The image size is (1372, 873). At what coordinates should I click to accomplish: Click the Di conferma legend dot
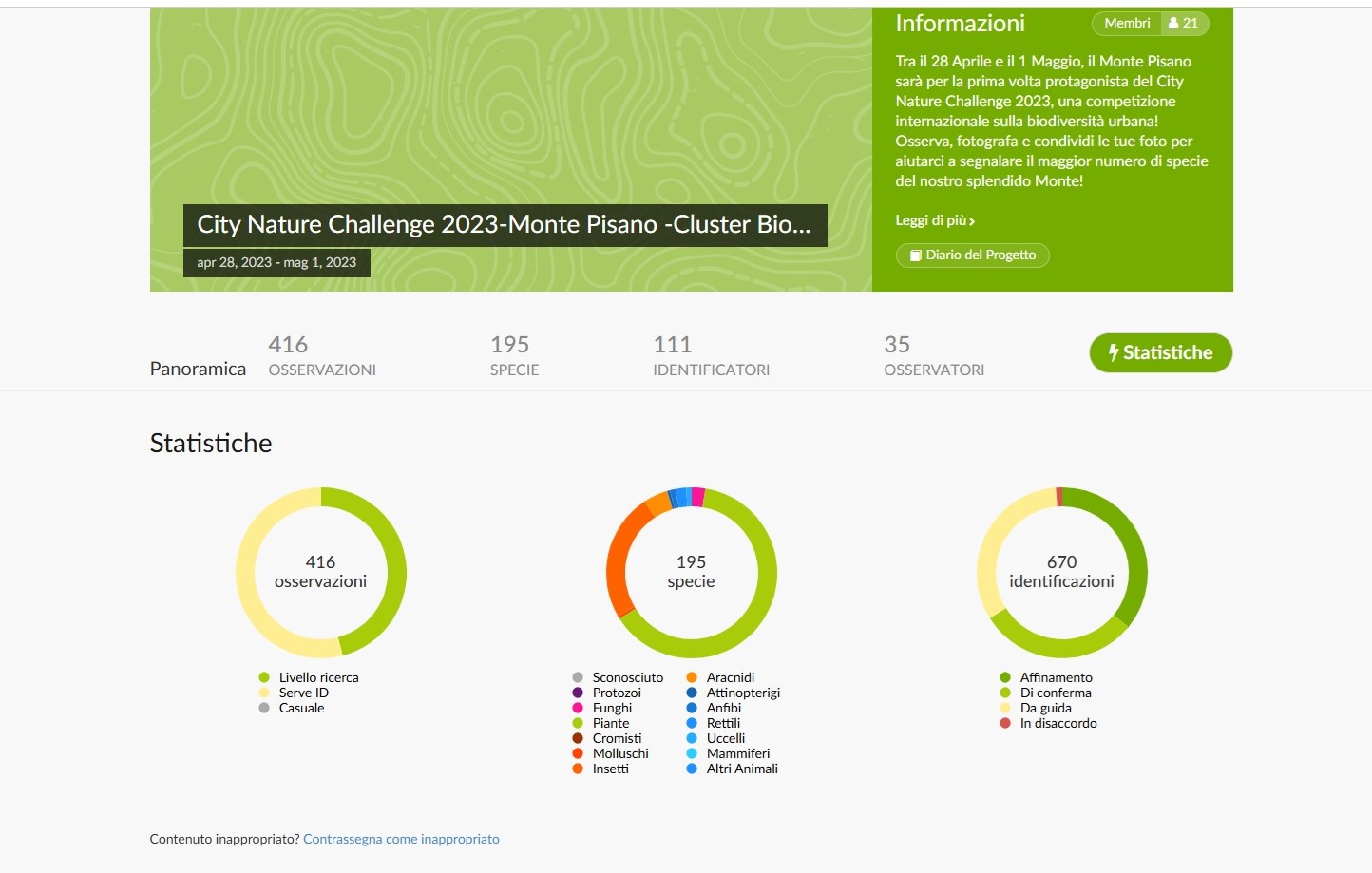coord(1005,693)
